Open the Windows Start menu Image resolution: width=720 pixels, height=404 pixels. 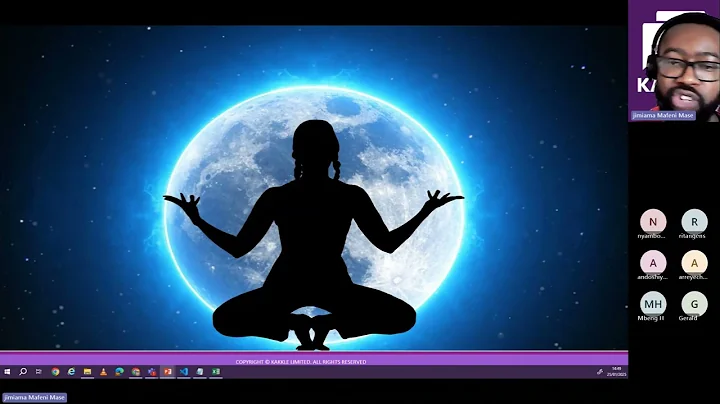[7, 372]
